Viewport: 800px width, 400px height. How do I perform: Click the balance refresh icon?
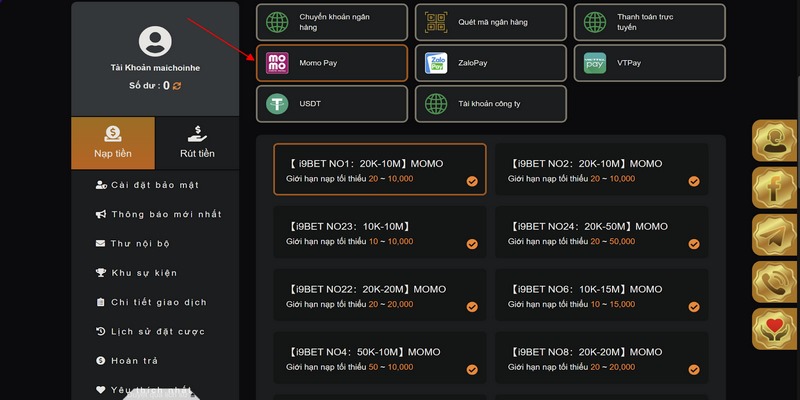tap(177, 86)
